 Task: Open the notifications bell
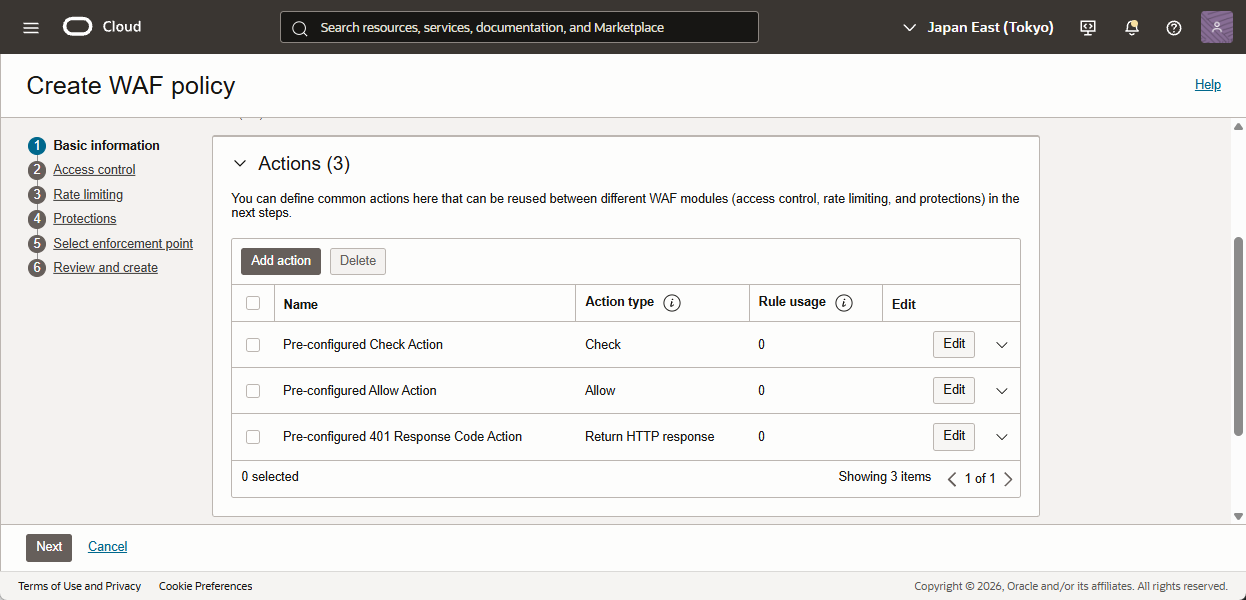[x=1131, y=28]
